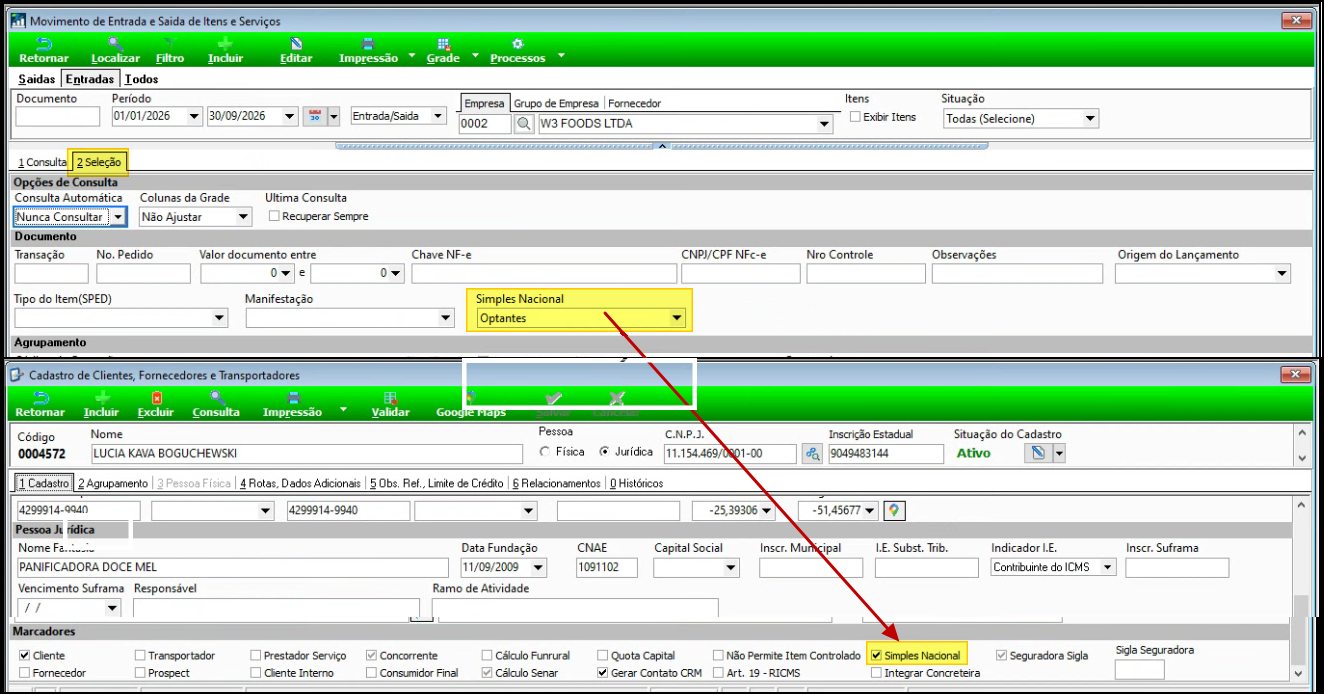Viewport: 1324px width, 694px height.
Task: Select Física radio button
Action: pos(545,452)
